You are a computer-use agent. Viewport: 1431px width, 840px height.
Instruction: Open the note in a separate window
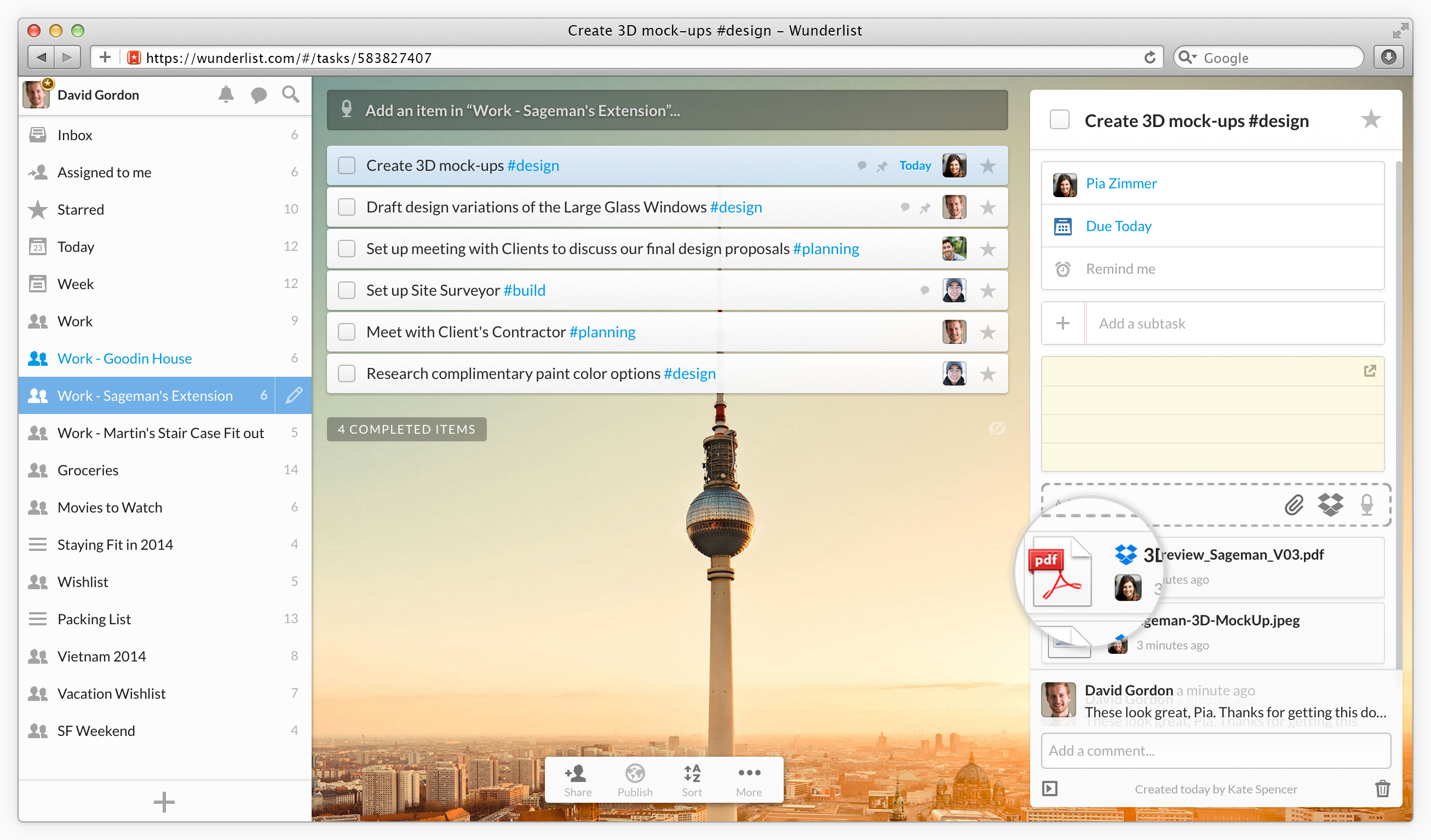1370,371
